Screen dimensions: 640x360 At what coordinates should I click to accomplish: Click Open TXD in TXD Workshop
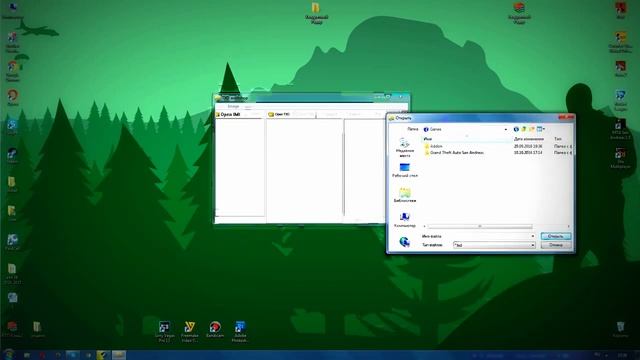click(279, 115)
